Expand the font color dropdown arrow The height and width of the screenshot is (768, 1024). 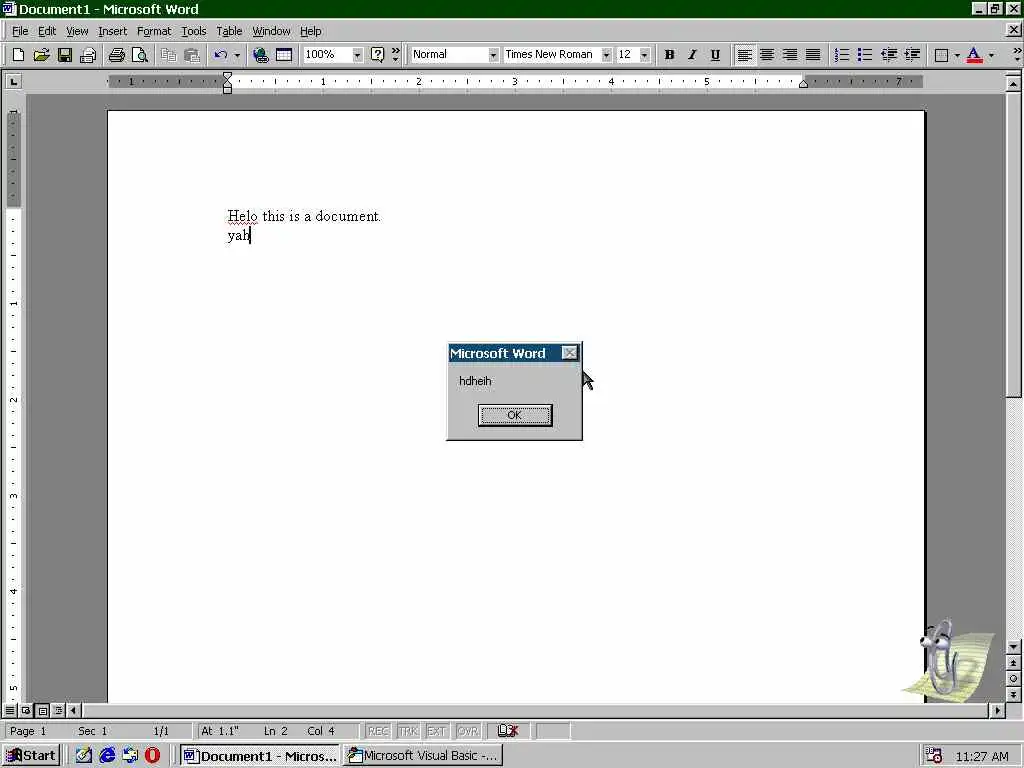[x=991, y=55]
